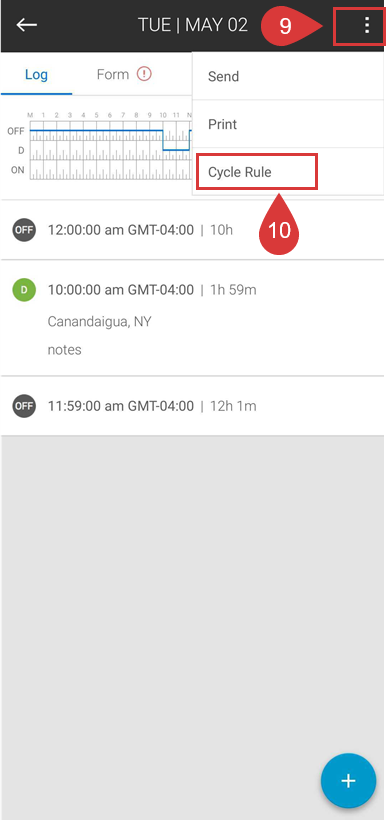This screenshot has height=820, width=386.
Task: Tap the notes text under driving entry
Action: (64, 350)
